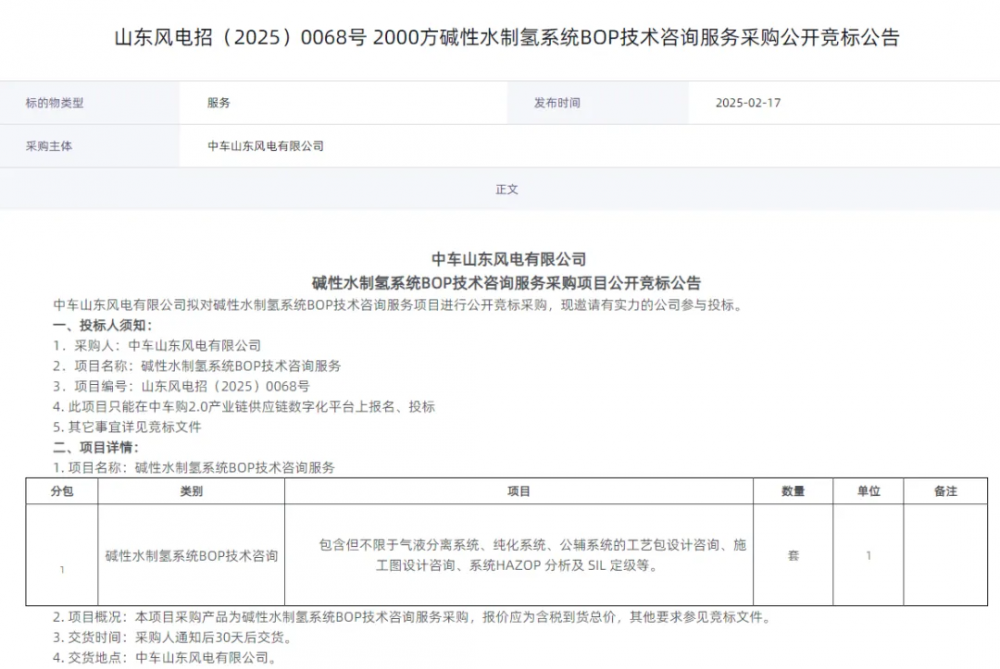Select the '2. 项目名称' line under 投标人须知

tap(197, 366)
